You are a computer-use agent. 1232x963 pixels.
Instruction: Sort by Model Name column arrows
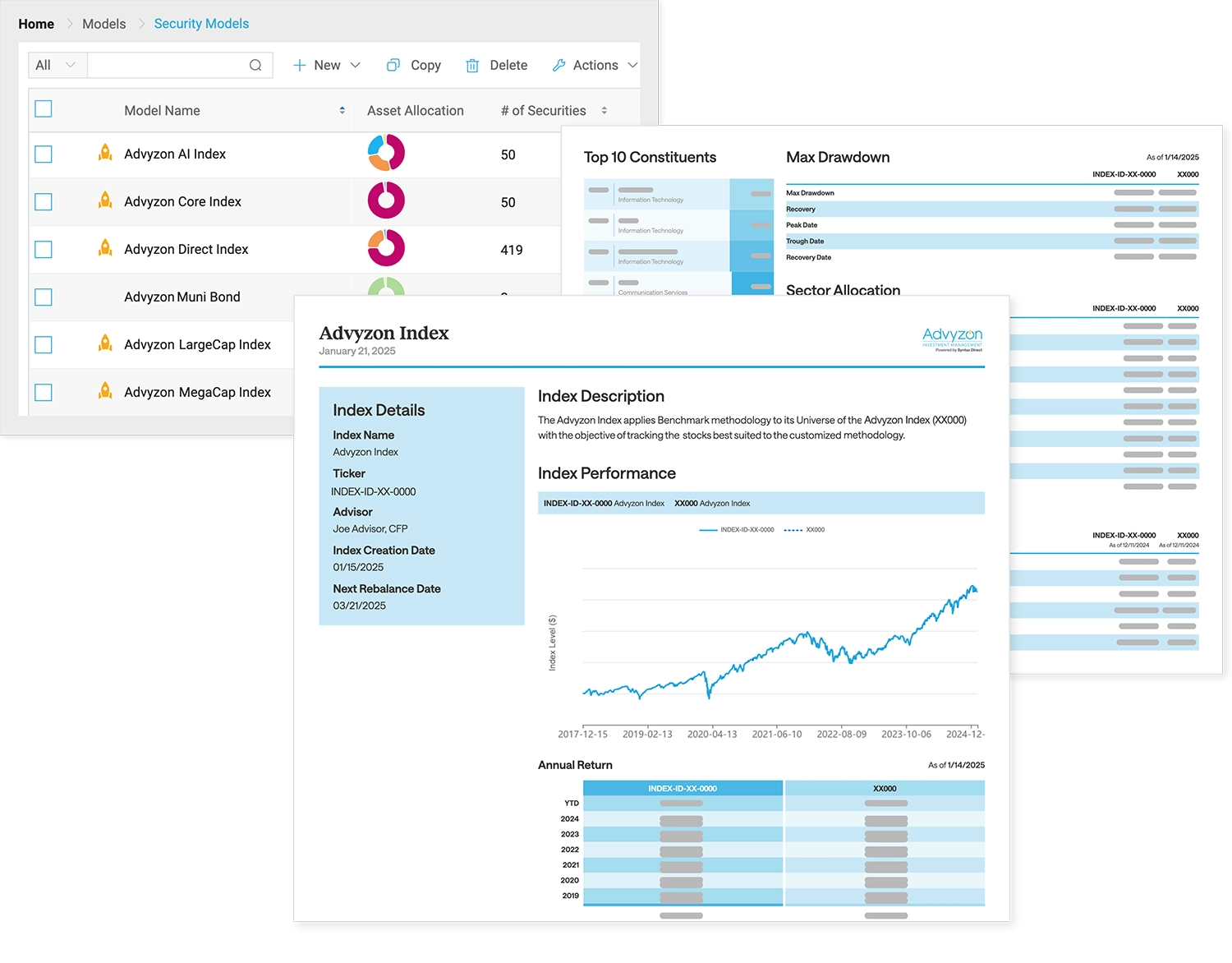coord(342,111)
